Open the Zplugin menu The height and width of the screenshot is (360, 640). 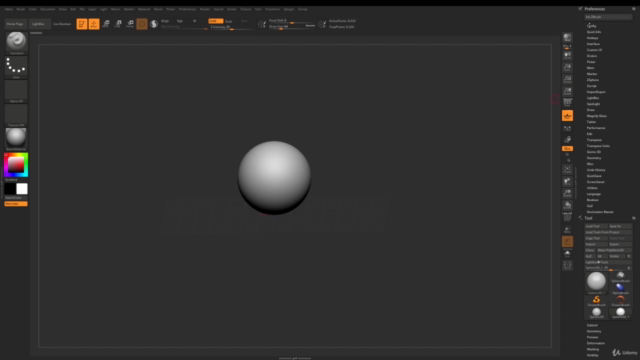click(x=289, y=9)
